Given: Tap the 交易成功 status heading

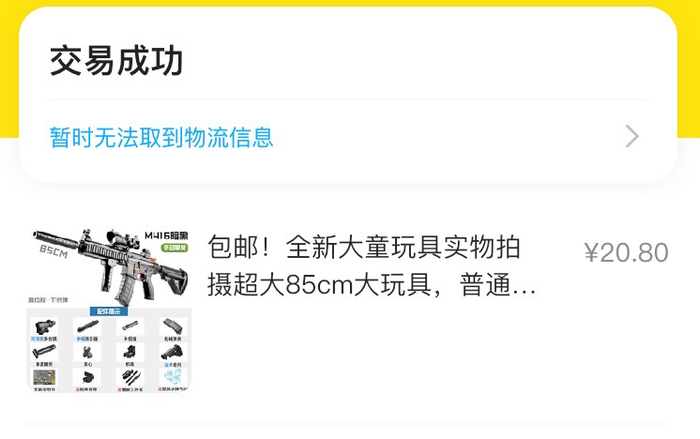Looking at the screenshot, I should 116,62.
